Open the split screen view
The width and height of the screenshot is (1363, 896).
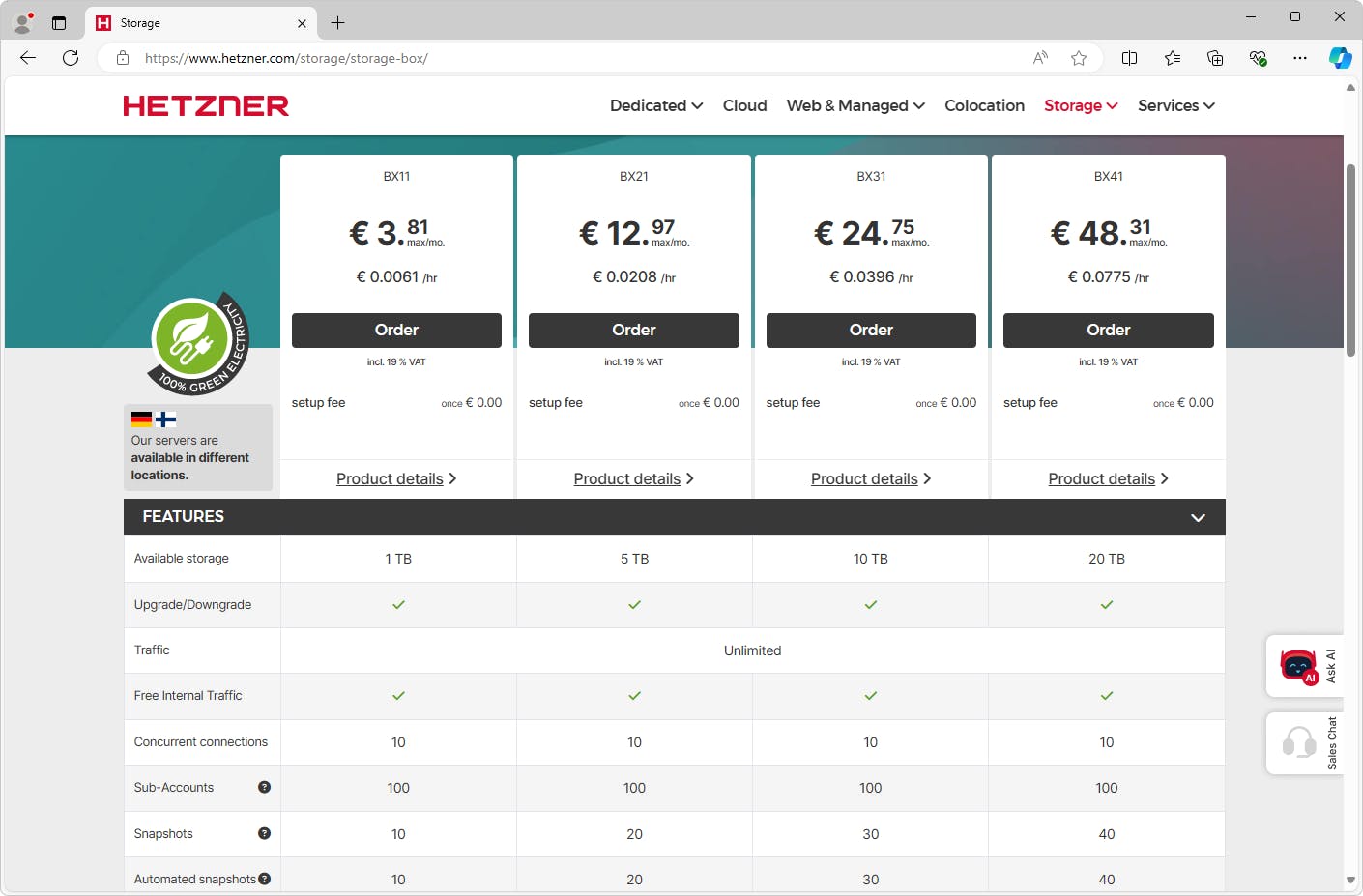click(x=1129, y=58)
